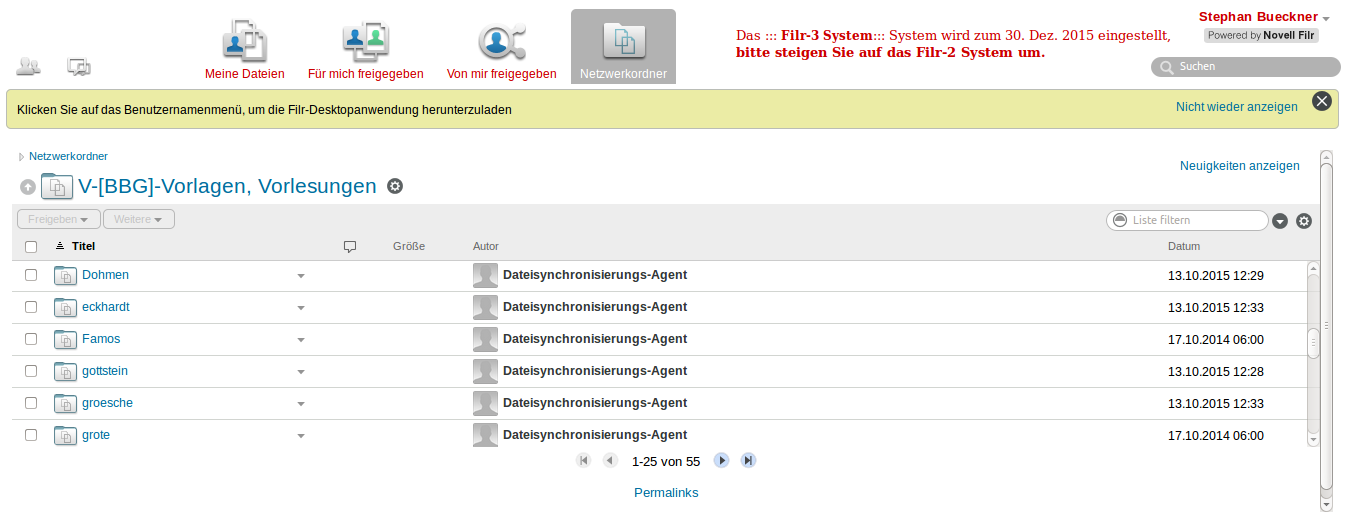Image resolution: width=1348 pixels, height=526 pixels.
Task: Tick the checkbox for Dohmen folder
Action: (x=31, y=275)
